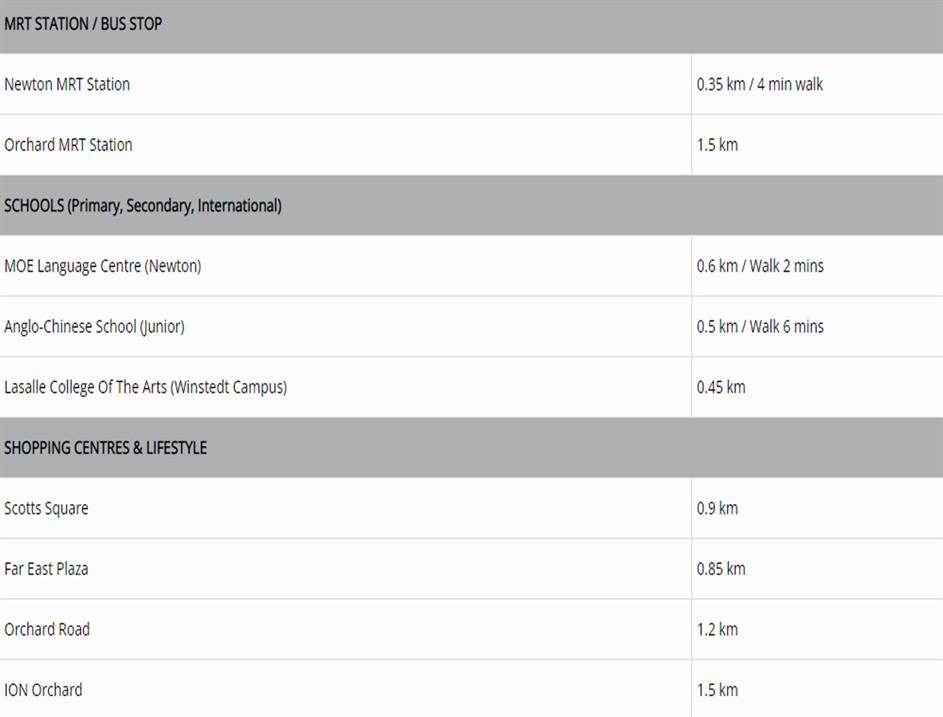The height and width of the screenshot is (717, 943).
Task: Click the 0.45 km distance value
Action: (721, 388)
